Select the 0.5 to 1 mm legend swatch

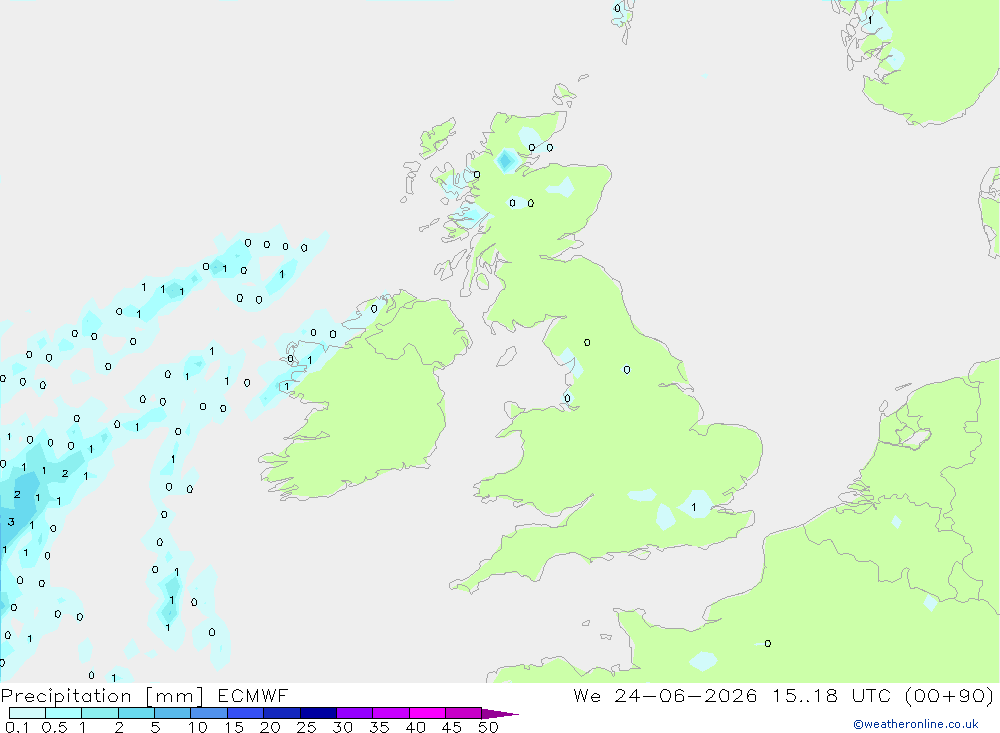coord(64,713)
